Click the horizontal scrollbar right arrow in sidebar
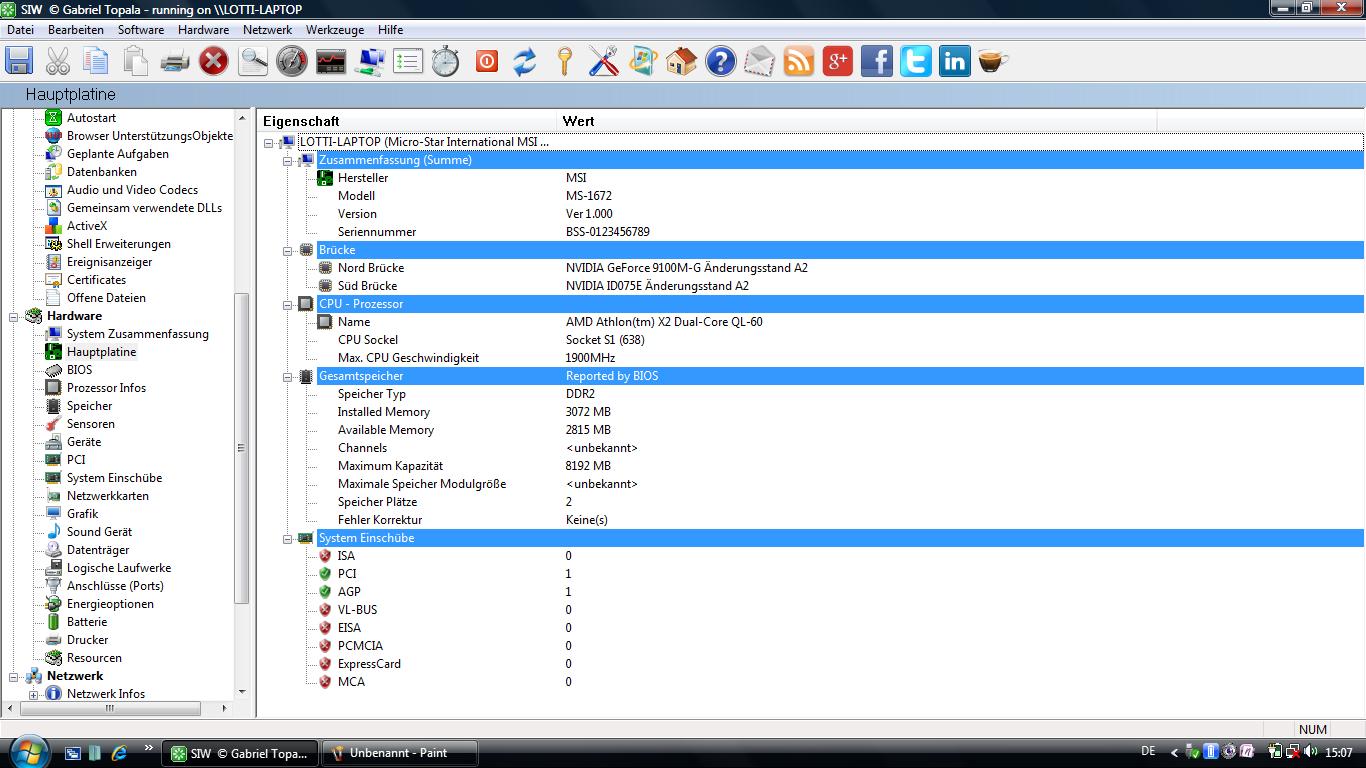The width and height of the screenshot is (1366, 768). tap(224, 708)
